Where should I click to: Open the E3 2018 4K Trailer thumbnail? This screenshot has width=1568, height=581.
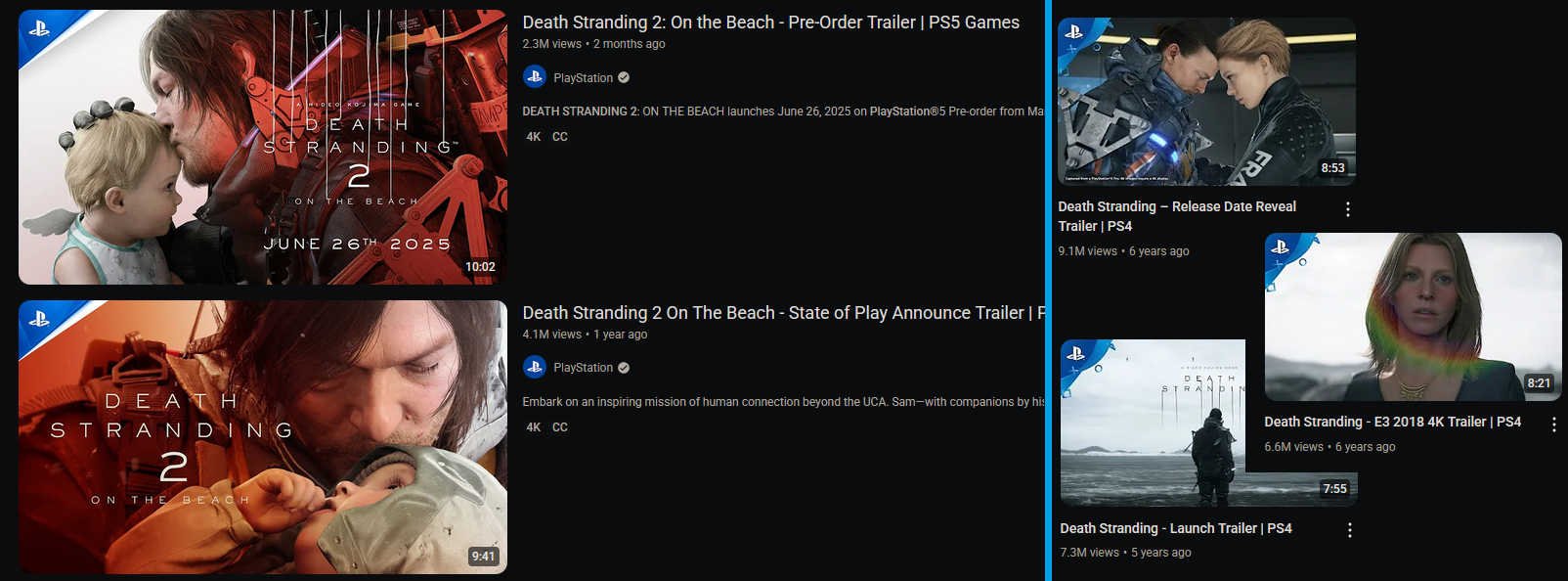(x=1413, y=317)
